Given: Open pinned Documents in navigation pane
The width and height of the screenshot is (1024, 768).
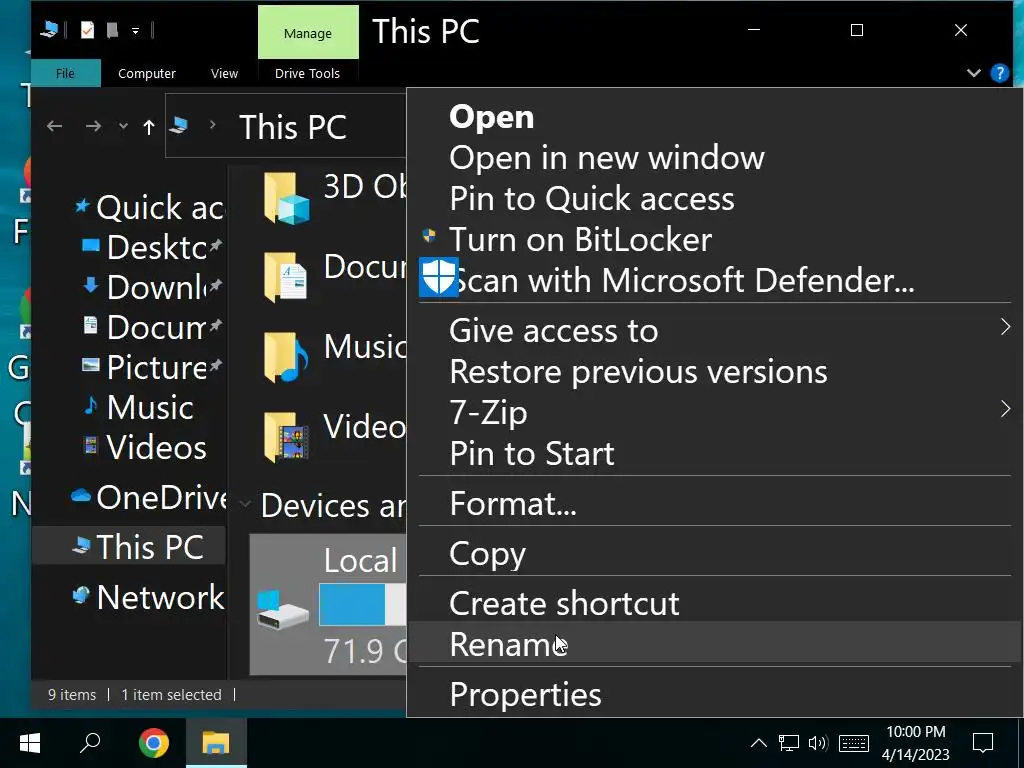Looking at the screenshot, I should pyautogui.click(x=152, y=327).
